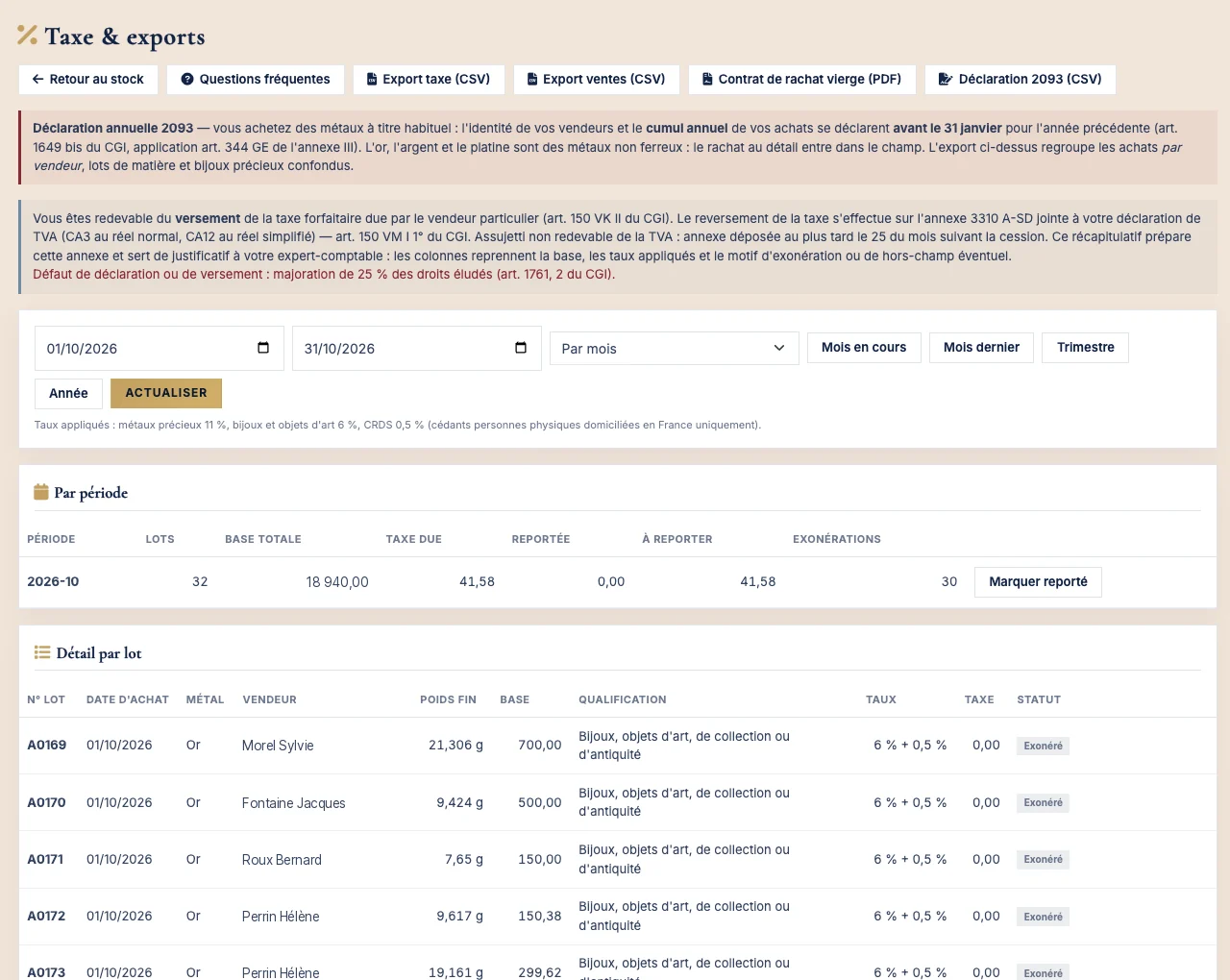This screenshot has height=980, width=1230.
Task: Expand the Par mois grouping dropdown
Action: pyautogui.click(x=675, y=348)
